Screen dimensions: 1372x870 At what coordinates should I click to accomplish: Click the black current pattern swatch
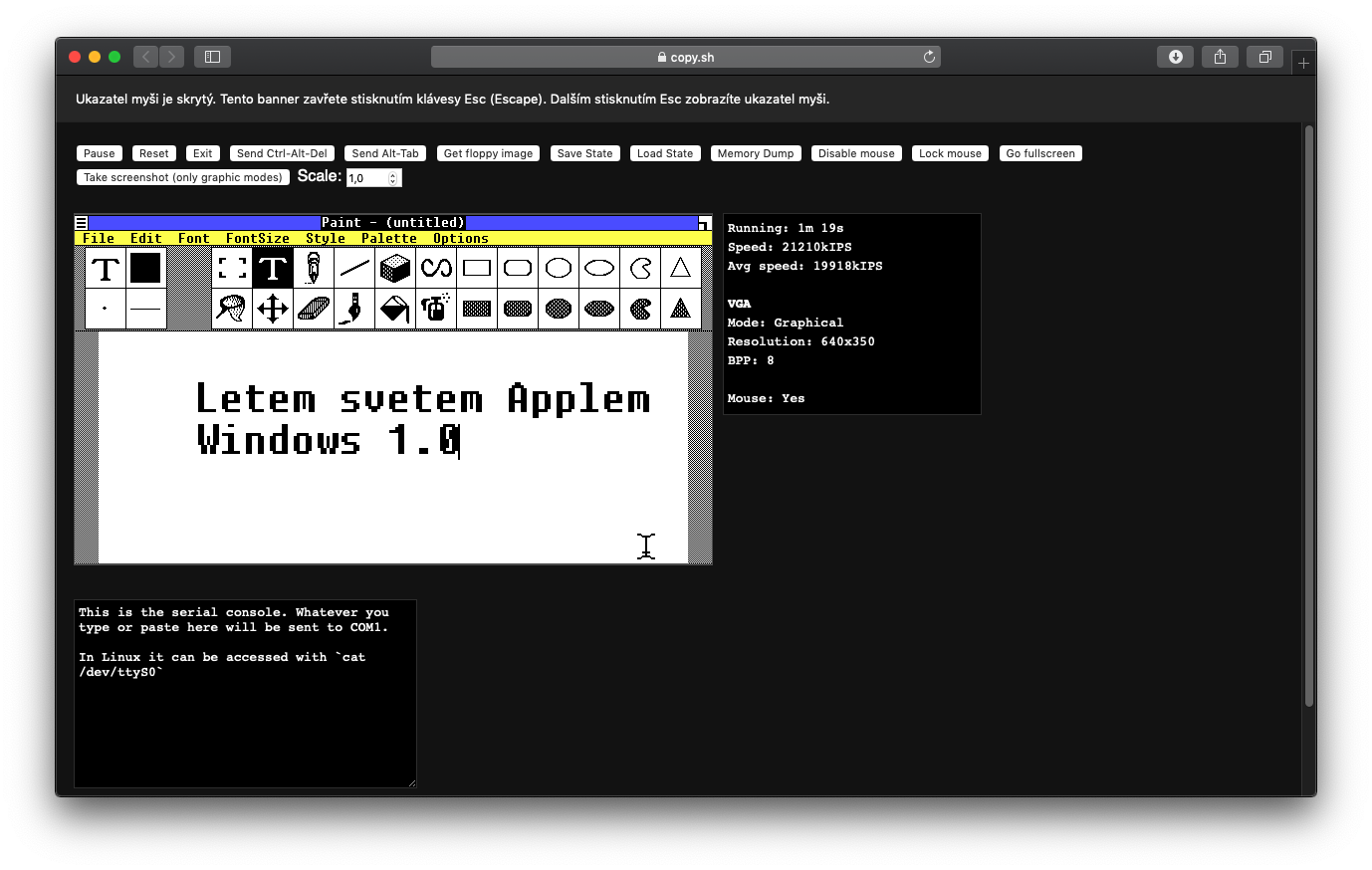(145, 268)
